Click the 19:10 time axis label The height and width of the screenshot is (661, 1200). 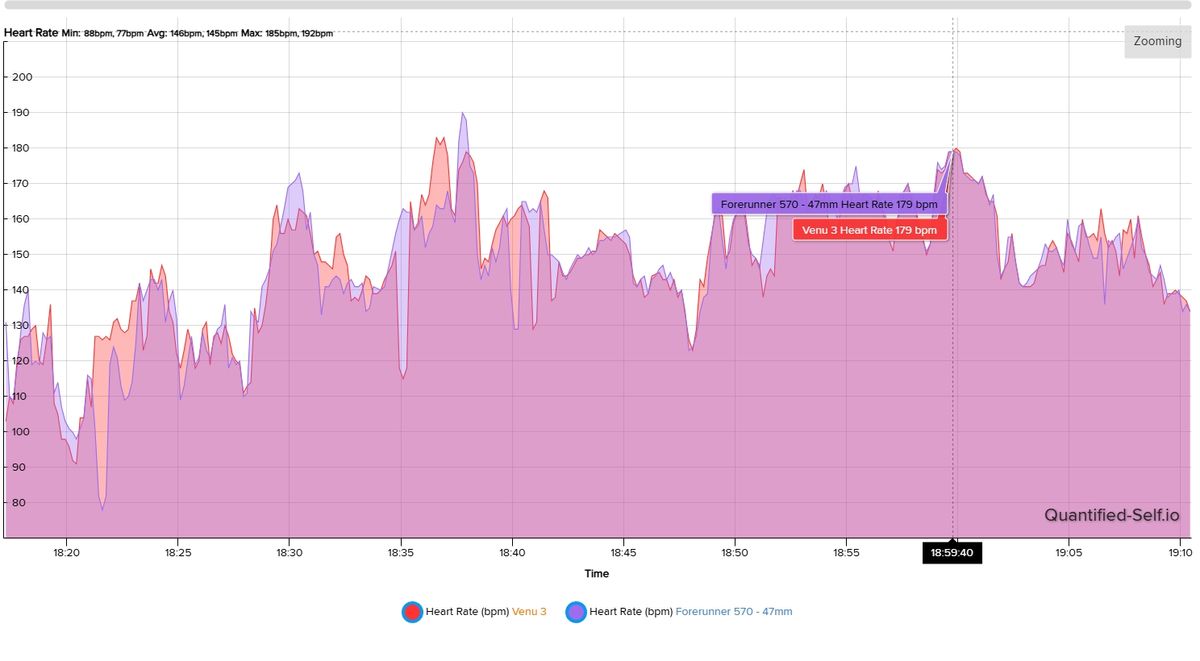(1179, 551)
